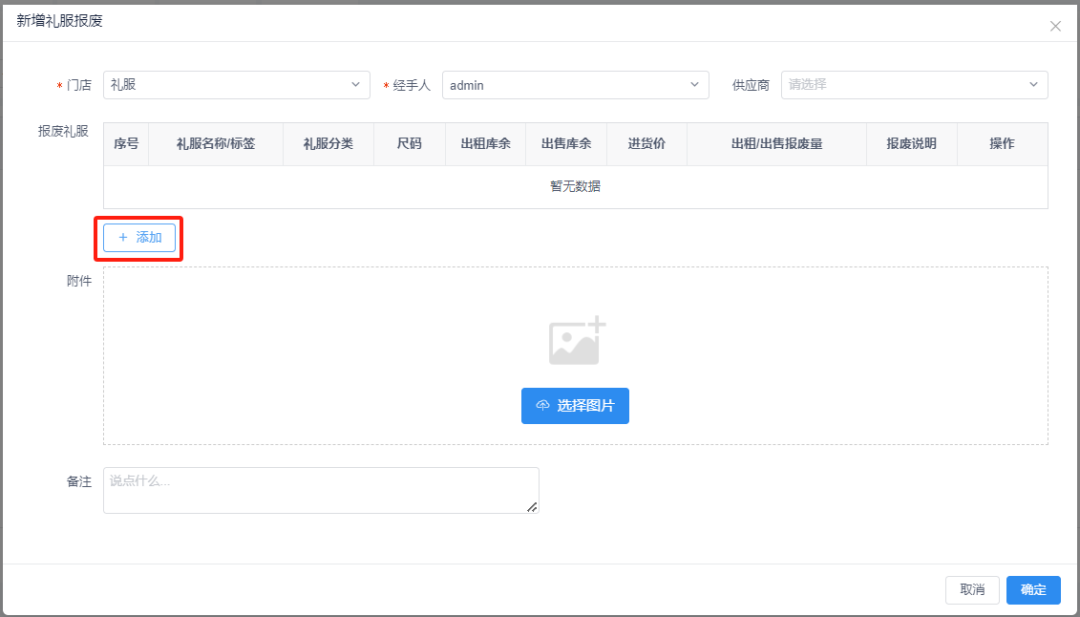The width and height of the screenshot is (1080, 617).
Task: Select the 礼服名称/标签 column header
Action: click(218, 144)
